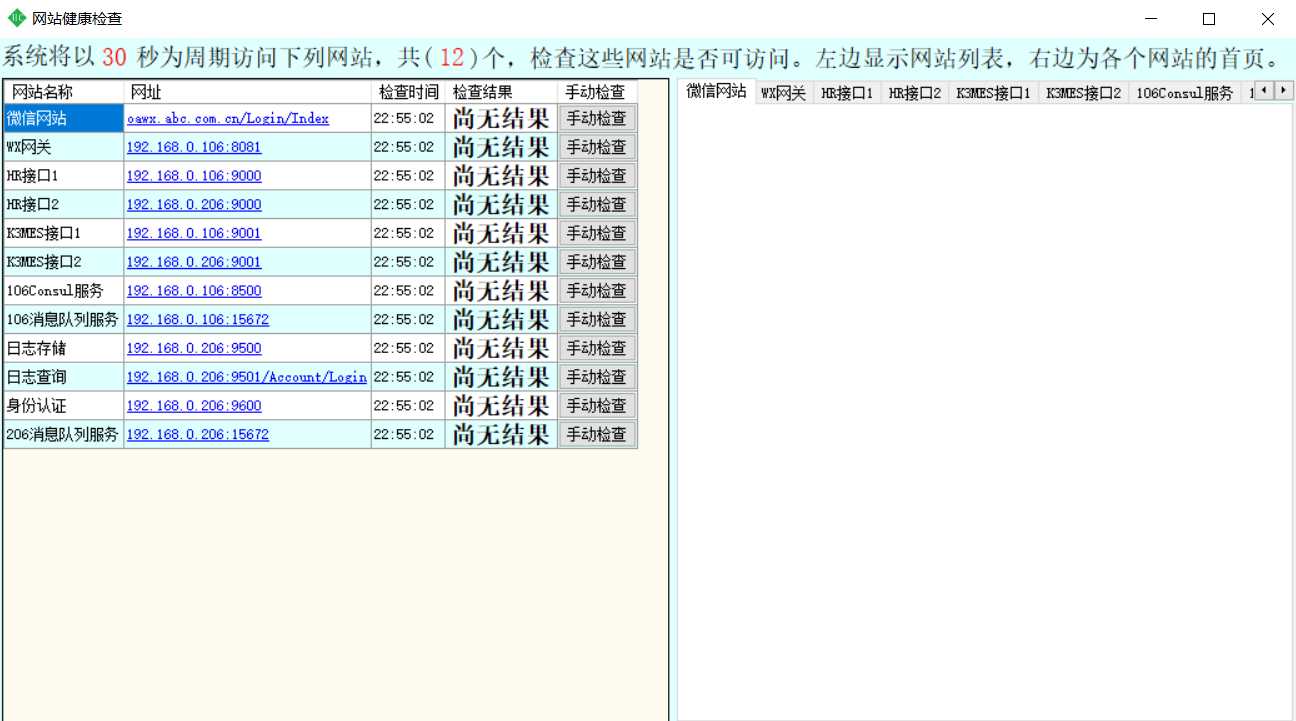The width and height of the screenshot is (1296, 721).
Task: Click 手动检查 for 206消息队列服务 row
Action: click(x=597, y=435)
